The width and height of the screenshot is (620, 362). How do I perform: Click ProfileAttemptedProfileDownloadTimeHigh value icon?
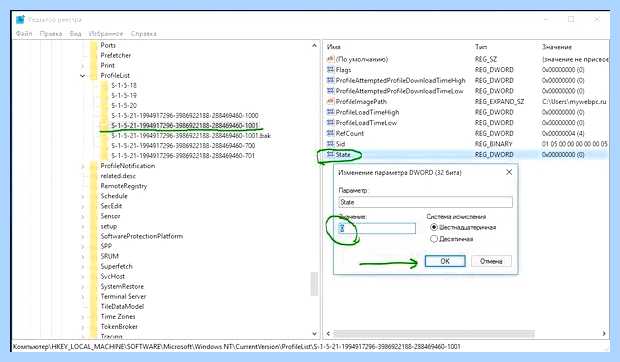pos(331,80)
